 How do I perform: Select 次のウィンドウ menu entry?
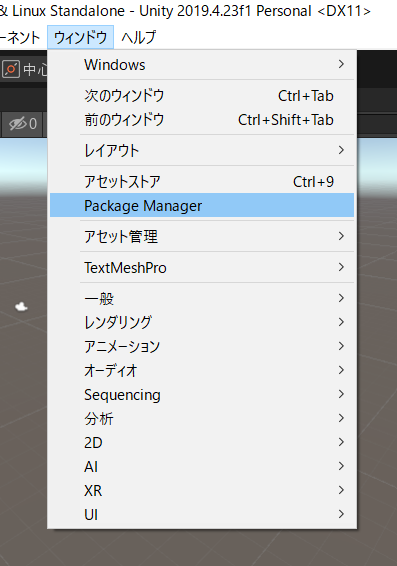tap(202, 96)
